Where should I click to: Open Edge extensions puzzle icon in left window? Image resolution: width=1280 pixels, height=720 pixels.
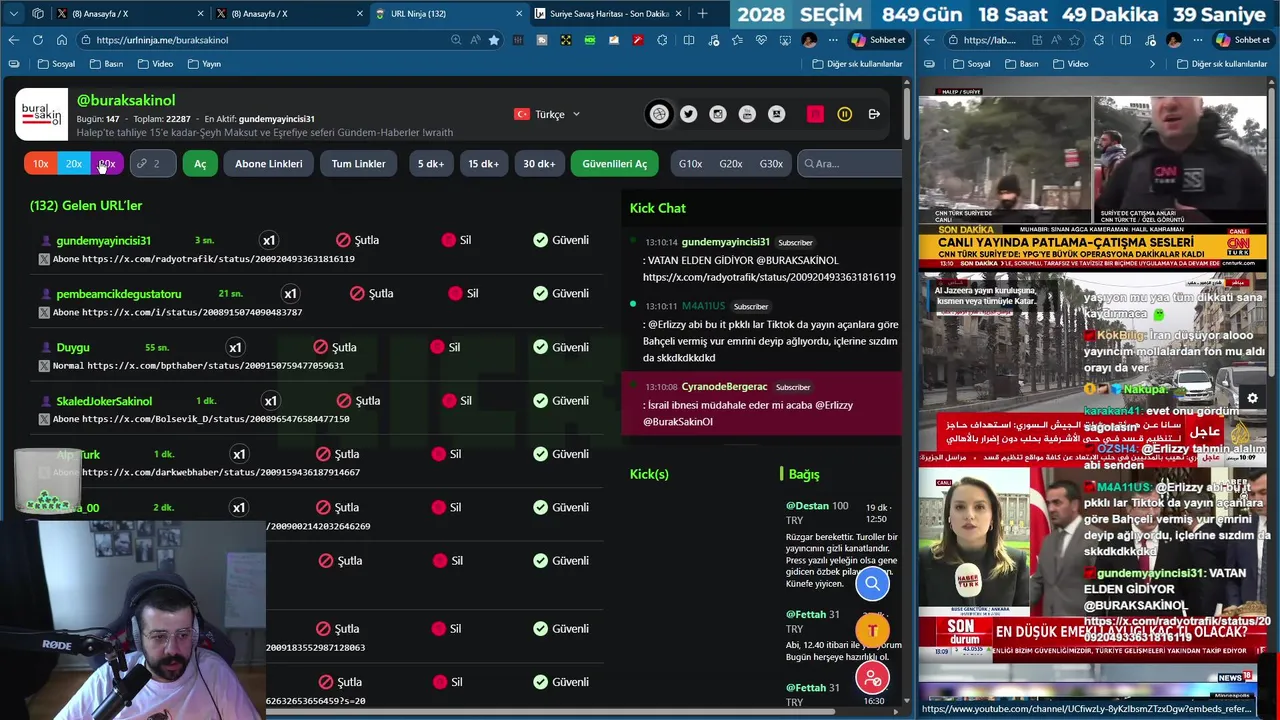pyautogui.click(x=662, y=40)
